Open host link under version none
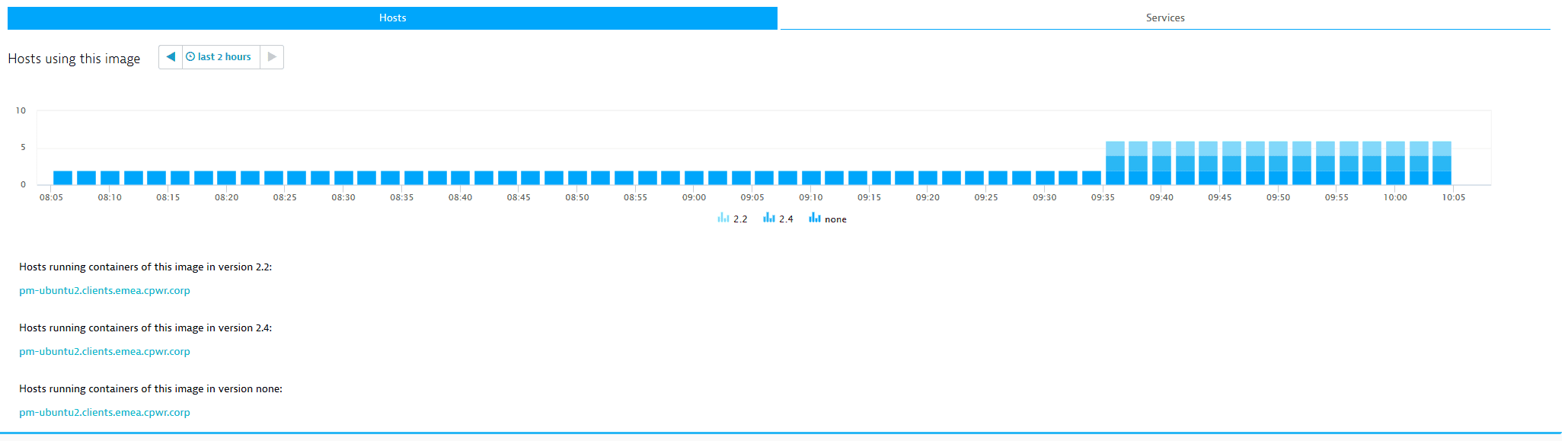 104,412
